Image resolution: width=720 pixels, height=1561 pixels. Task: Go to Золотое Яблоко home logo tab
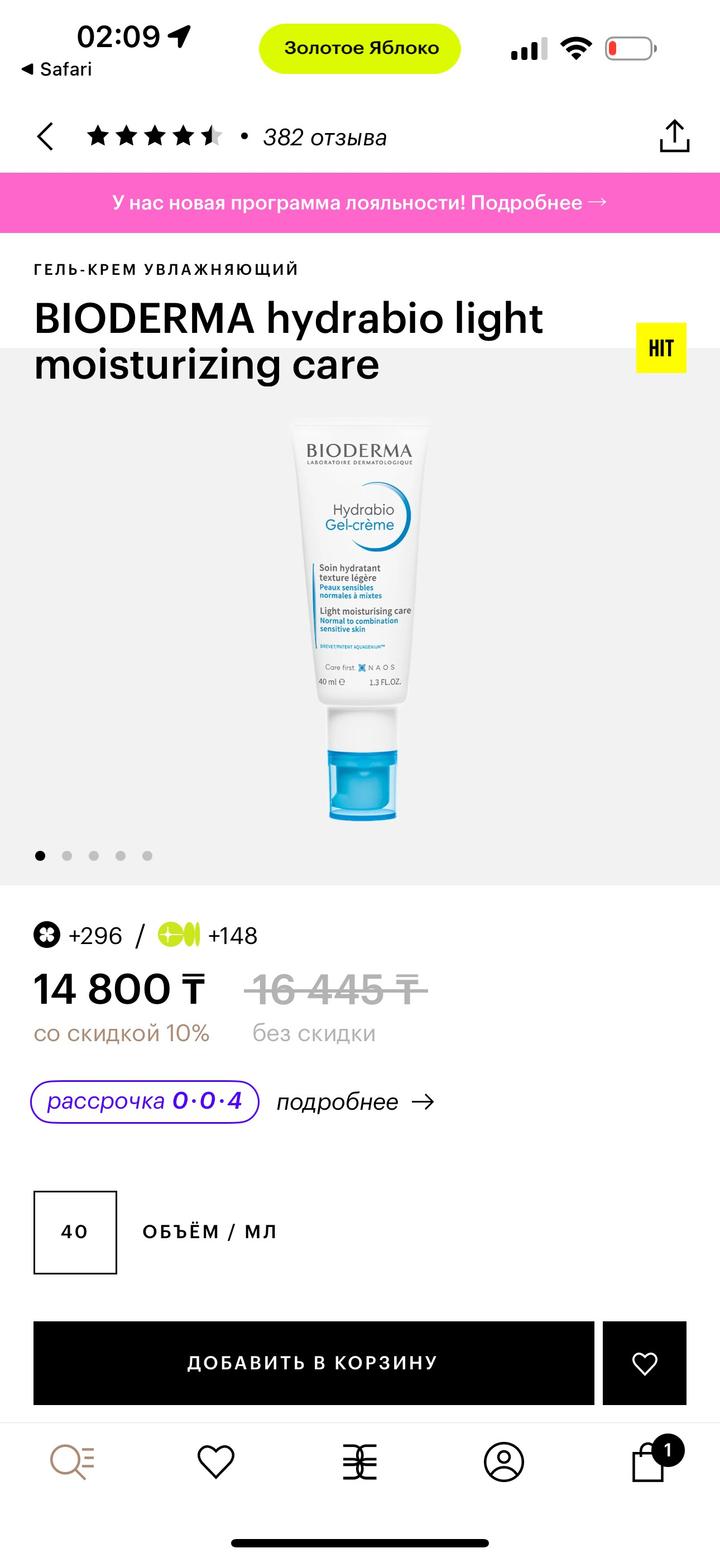360,1462
